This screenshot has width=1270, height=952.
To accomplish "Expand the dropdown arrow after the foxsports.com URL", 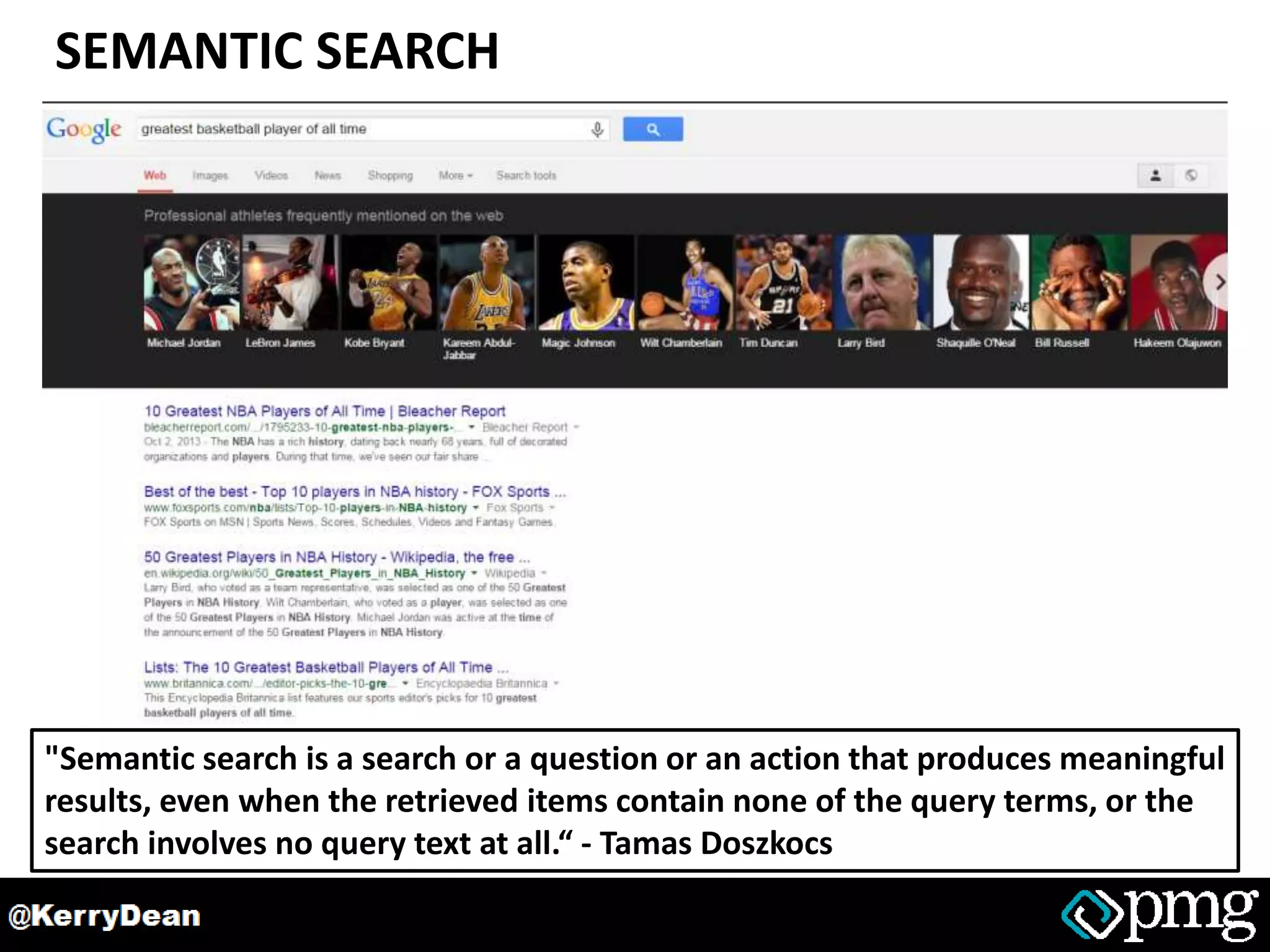I will point(476,508).
